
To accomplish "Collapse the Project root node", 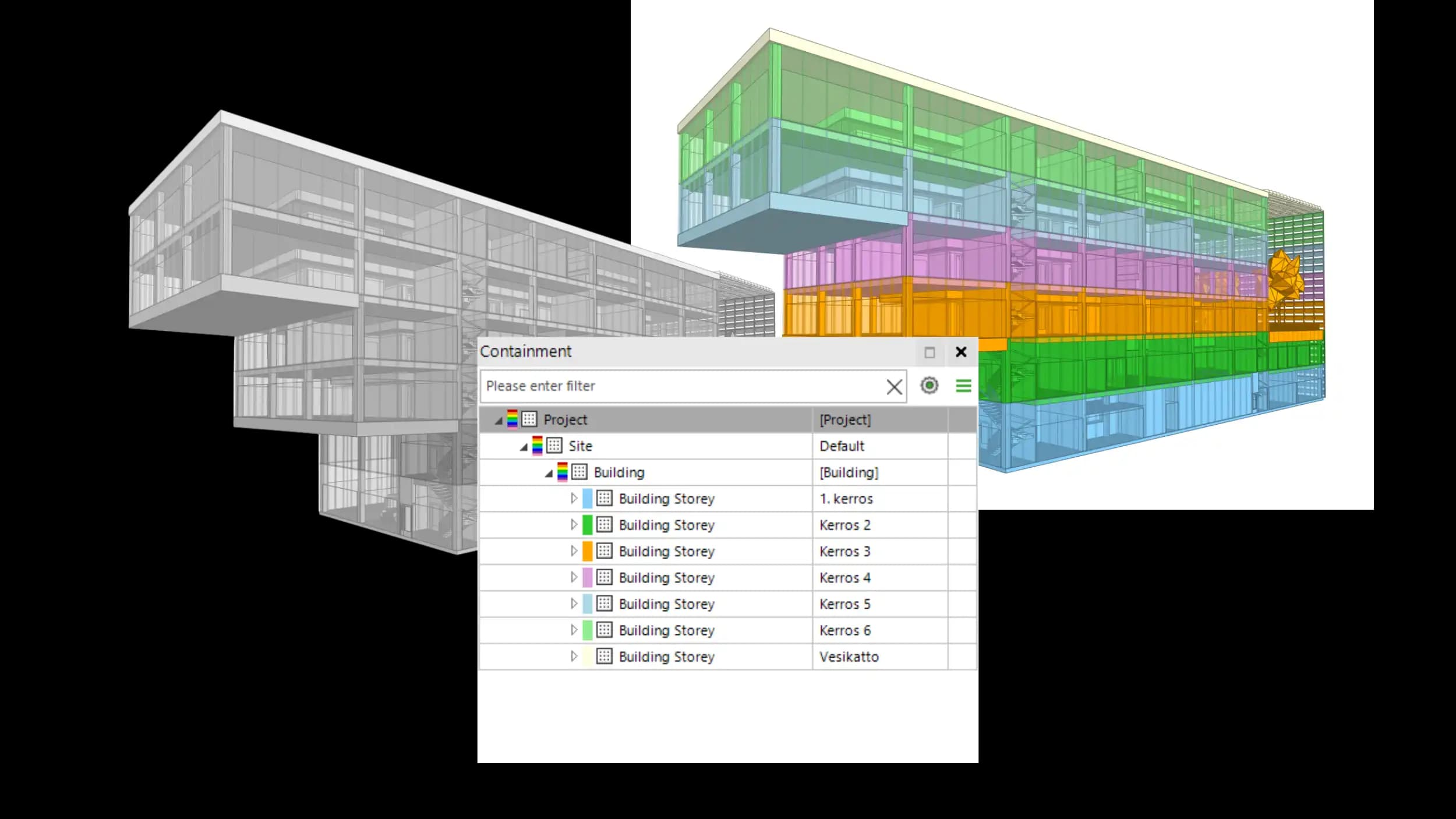I will point(499,421).
